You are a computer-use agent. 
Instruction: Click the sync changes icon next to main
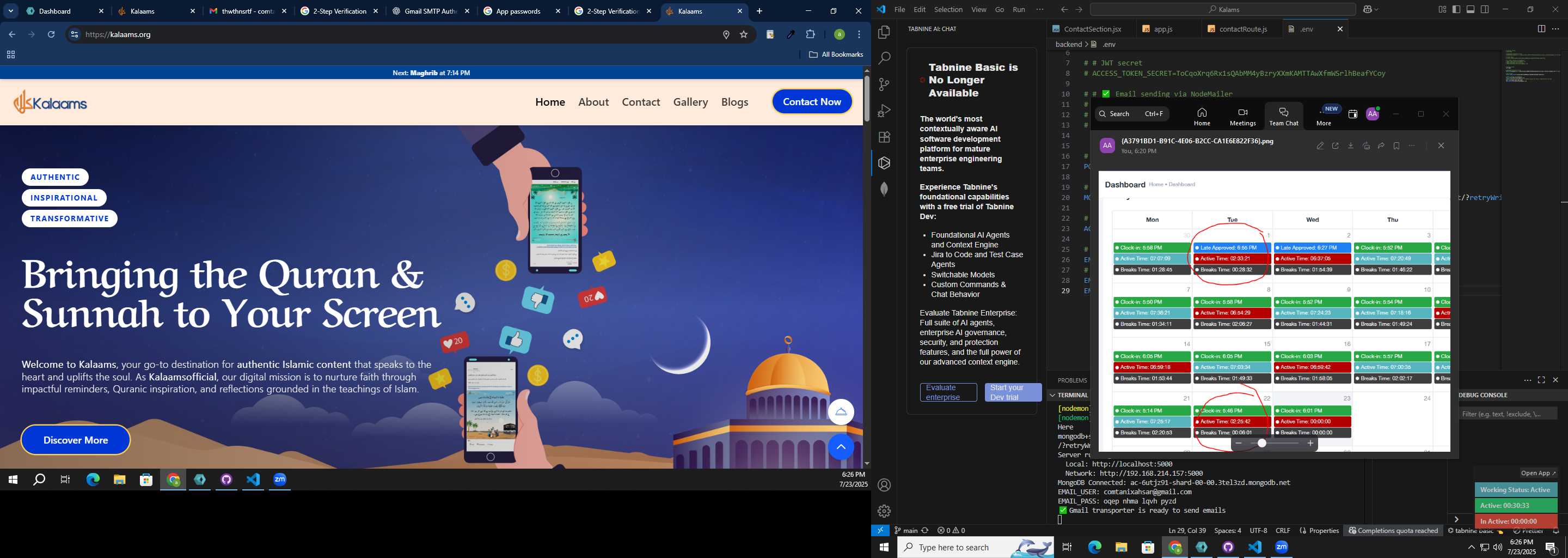pos(924,531)
